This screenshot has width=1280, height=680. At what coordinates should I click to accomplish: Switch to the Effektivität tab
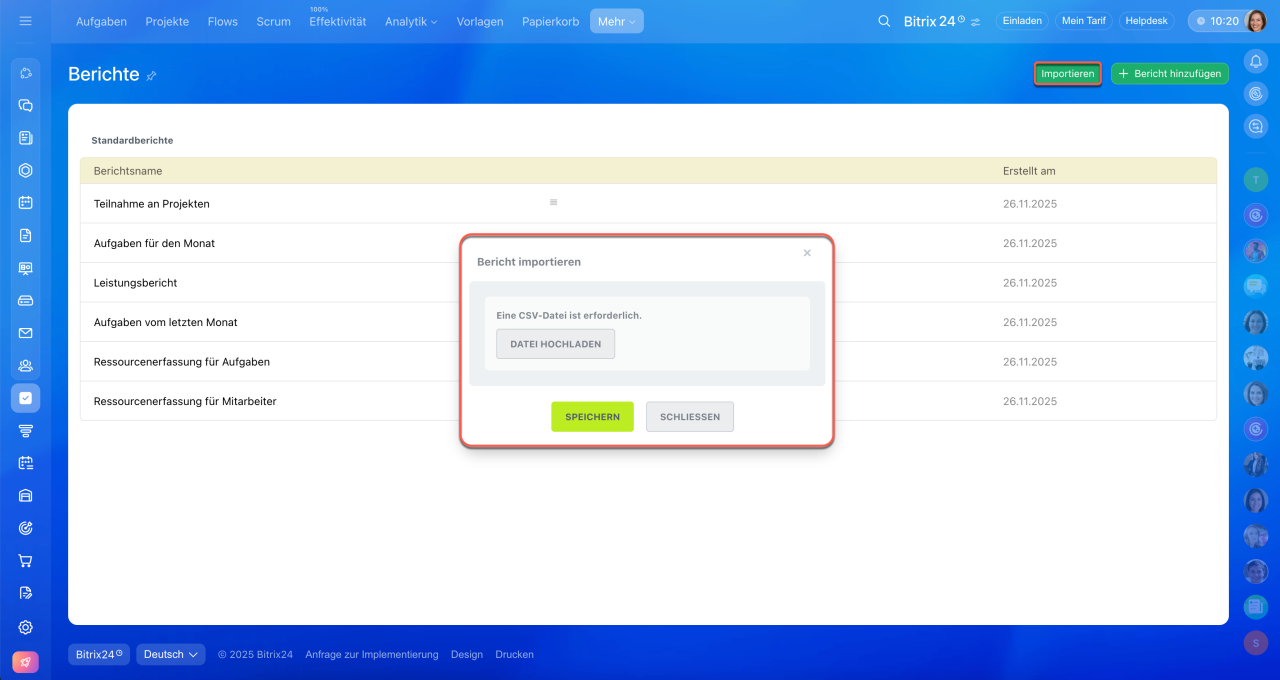338,21
